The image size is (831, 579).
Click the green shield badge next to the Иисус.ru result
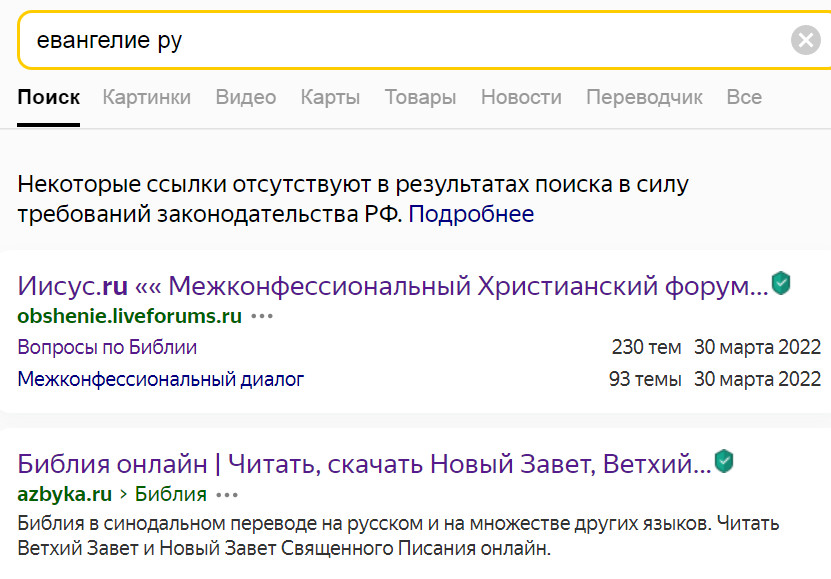pos(781,283)
